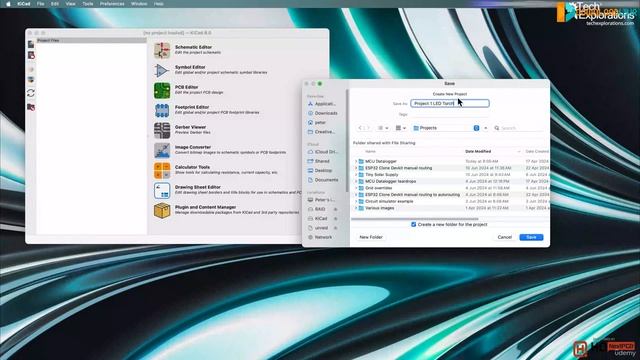Open the list view options dropdown
This screenshot has width=640, height=360.
tap(382, 128)
